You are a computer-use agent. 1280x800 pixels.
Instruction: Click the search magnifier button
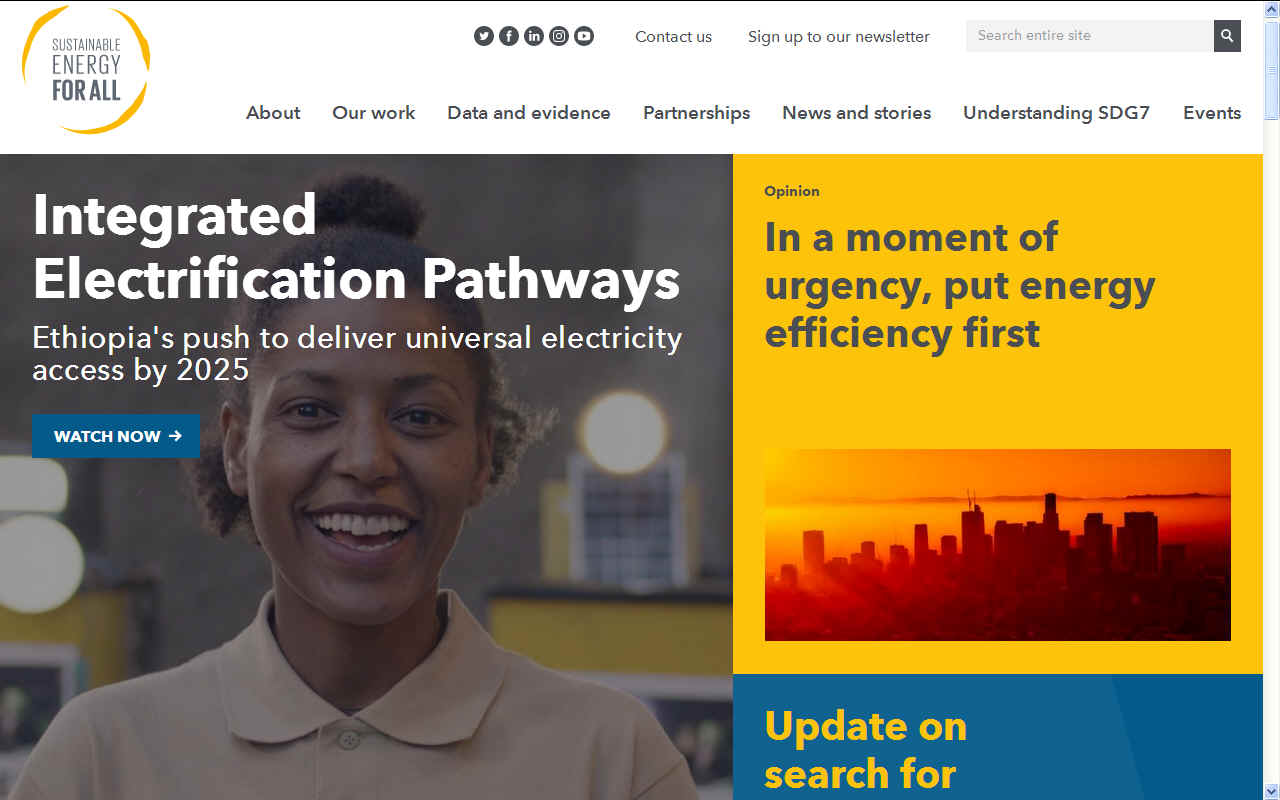(x=1227, y=36)
